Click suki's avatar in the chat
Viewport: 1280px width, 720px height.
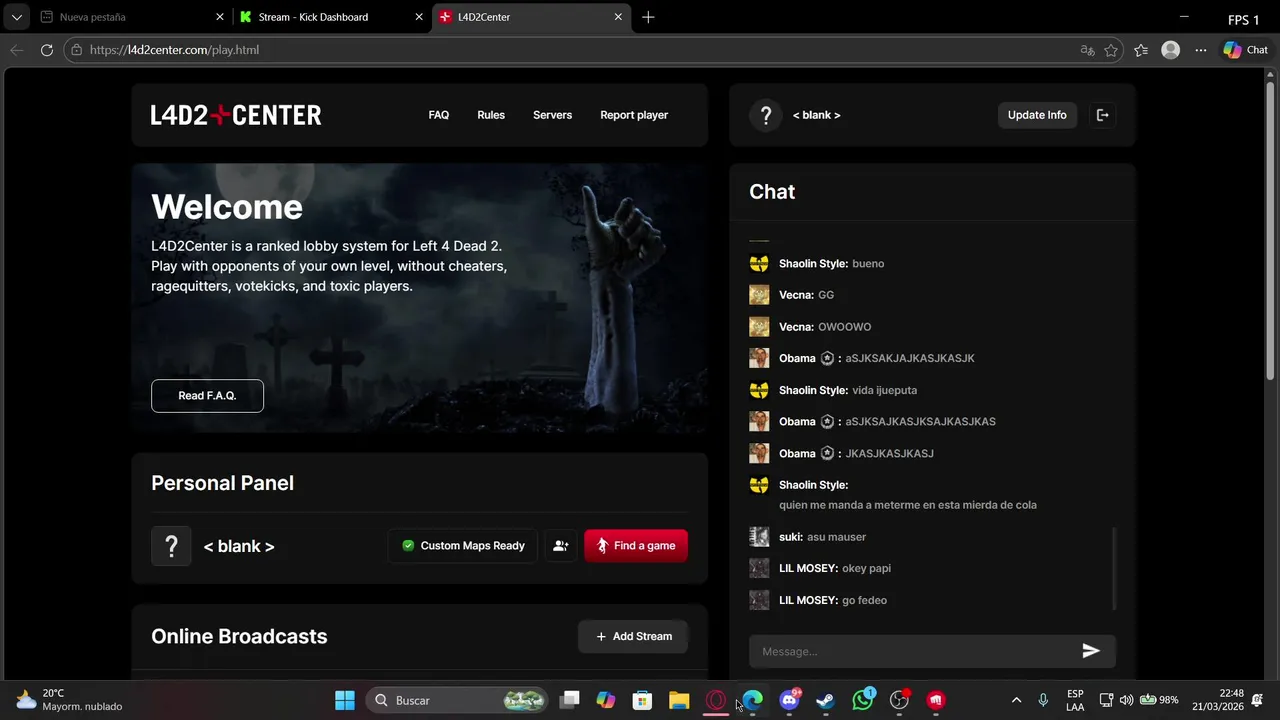coord(759,537)
